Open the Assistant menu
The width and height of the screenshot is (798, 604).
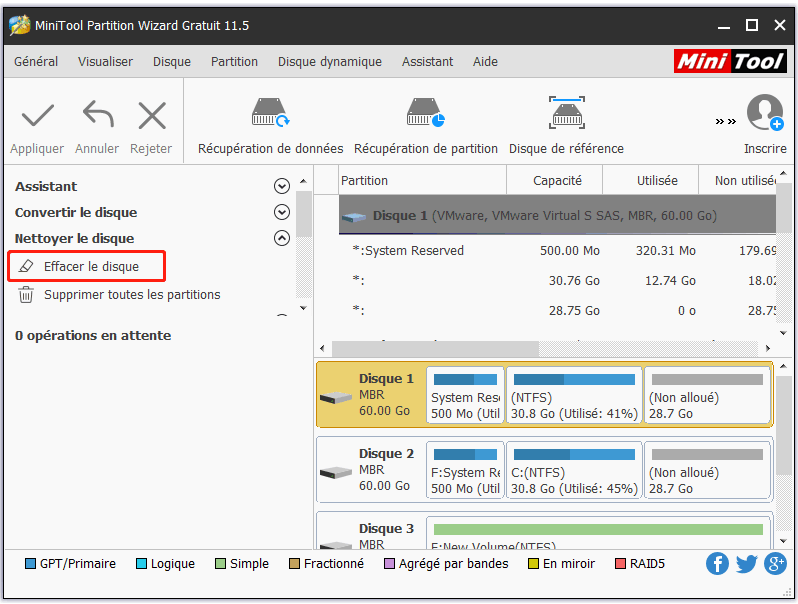pyautogui.click(x=428, y=62)
